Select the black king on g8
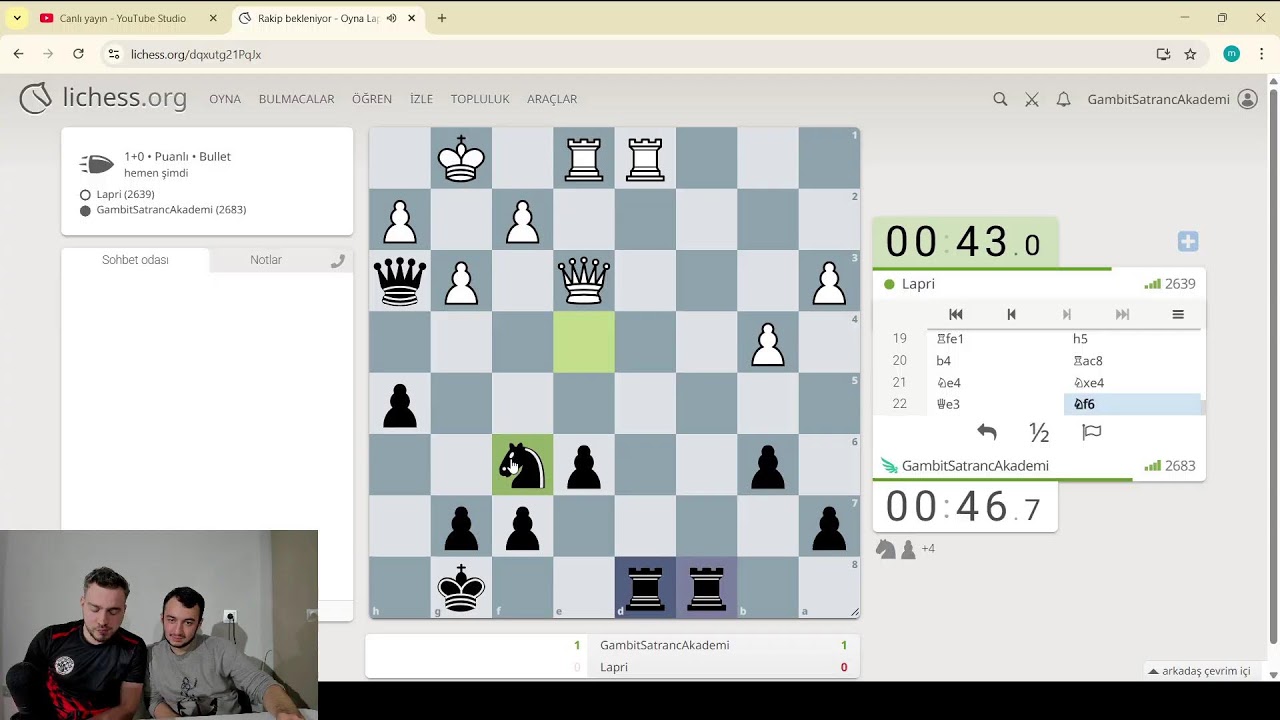This screenshot has height=720, width=1280. [x=461, y=588]
